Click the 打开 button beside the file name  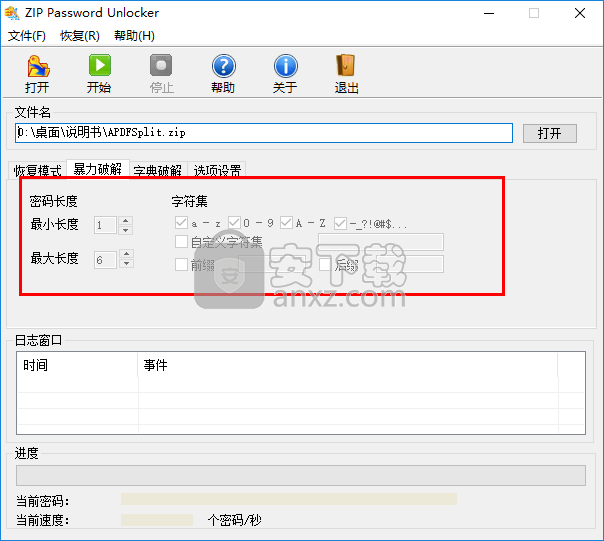(x=549, y=133)
